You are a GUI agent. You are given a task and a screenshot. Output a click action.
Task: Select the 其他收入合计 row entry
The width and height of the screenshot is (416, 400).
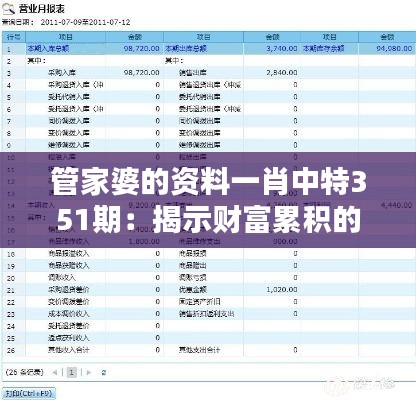(69, 350)
